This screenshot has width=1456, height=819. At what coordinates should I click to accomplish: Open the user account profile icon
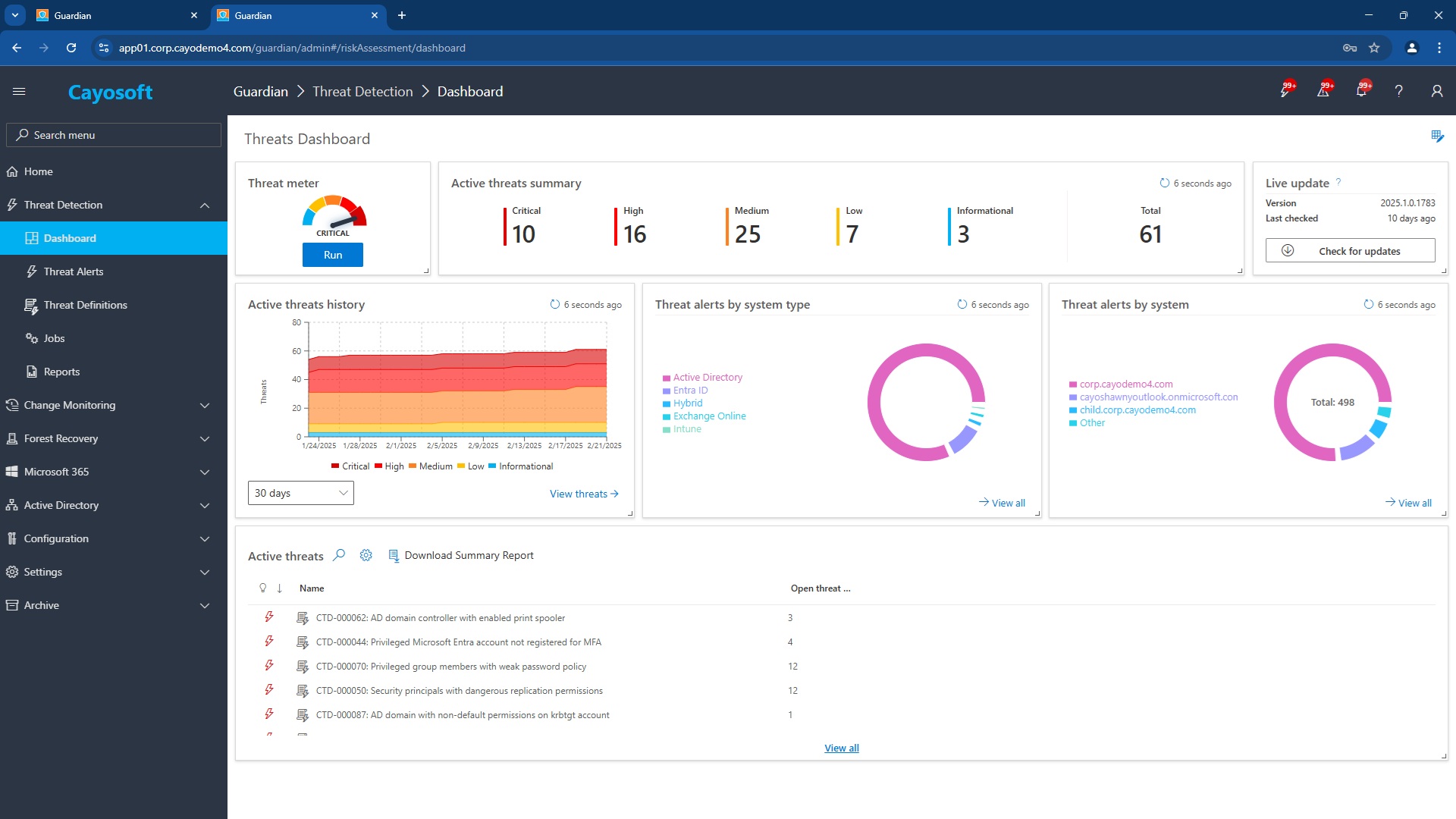1436,91
